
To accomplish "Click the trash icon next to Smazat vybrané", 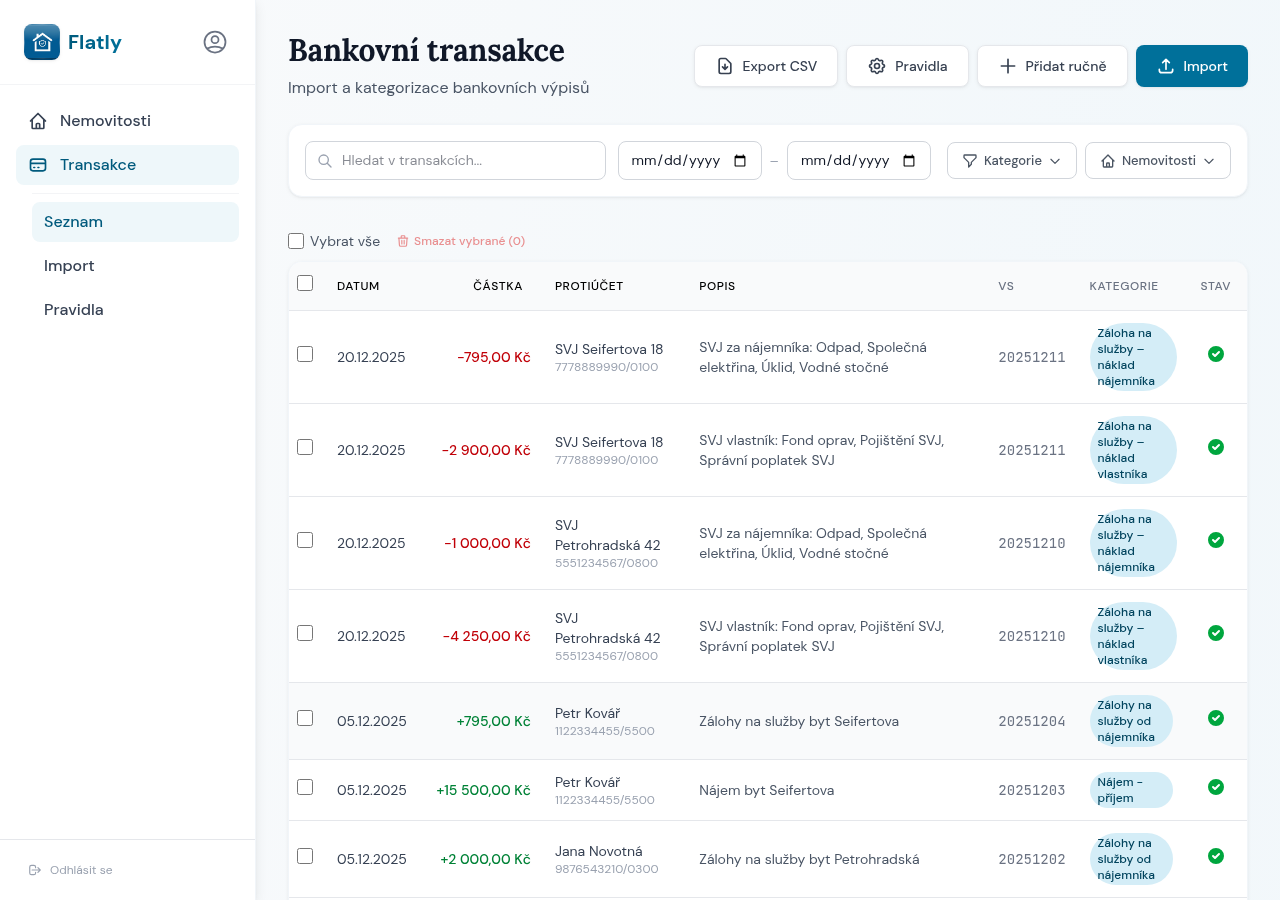I will (403, 241).
